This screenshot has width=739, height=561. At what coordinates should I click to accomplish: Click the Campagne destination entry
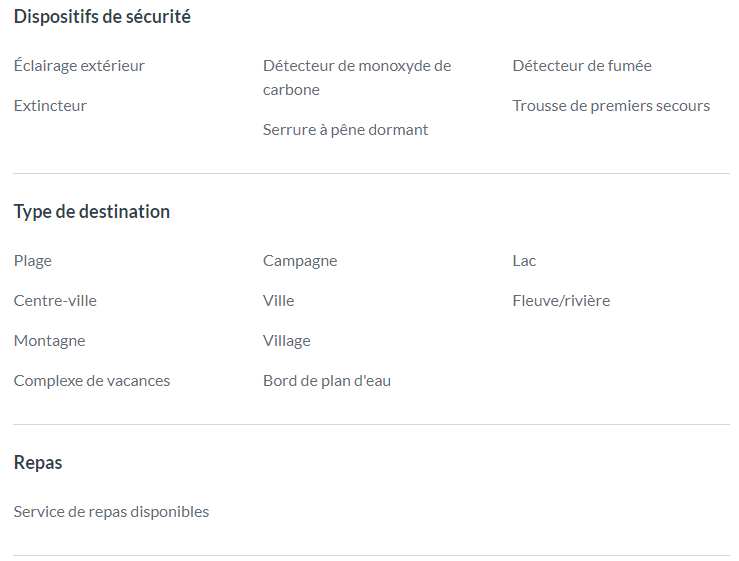[300, 261]
